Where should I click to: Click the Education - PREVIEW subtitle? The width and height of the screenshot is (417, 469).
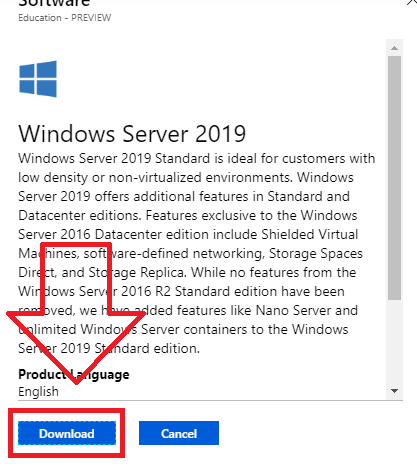tap(65, 18)
